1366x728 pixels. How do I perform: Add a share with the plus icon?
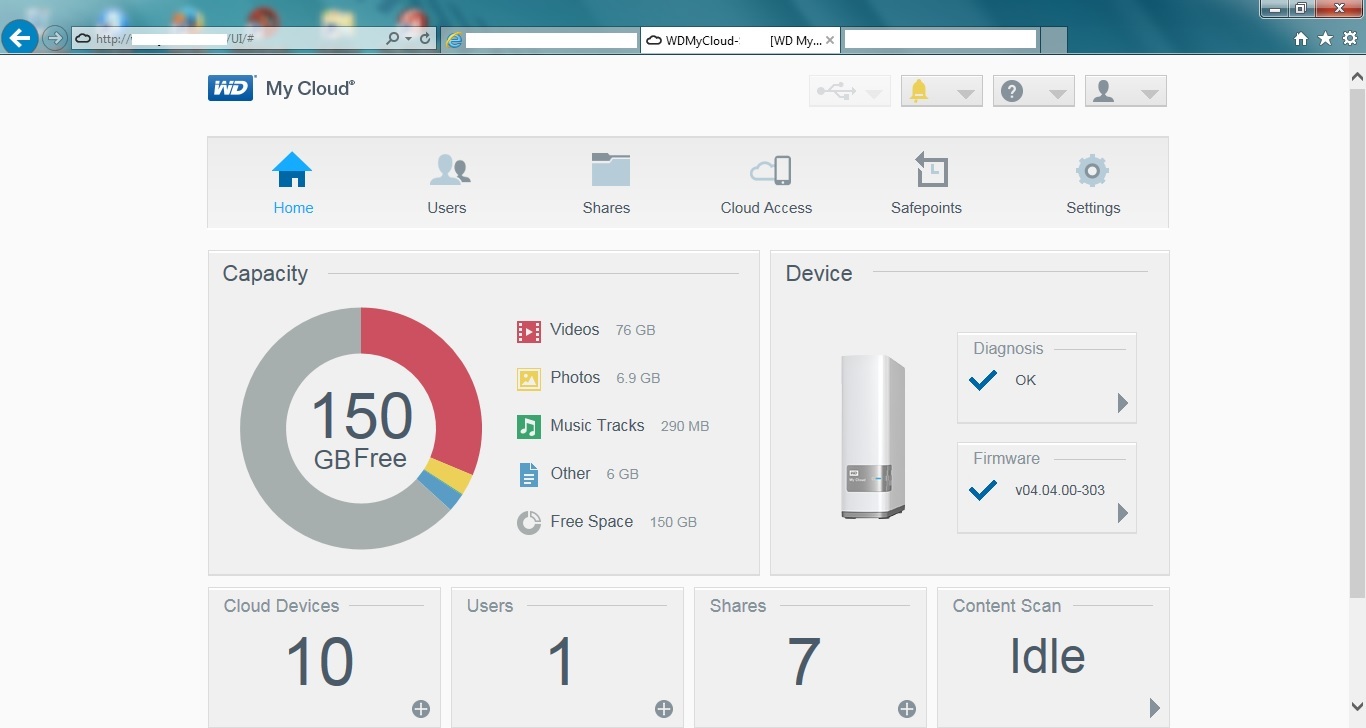907,709
